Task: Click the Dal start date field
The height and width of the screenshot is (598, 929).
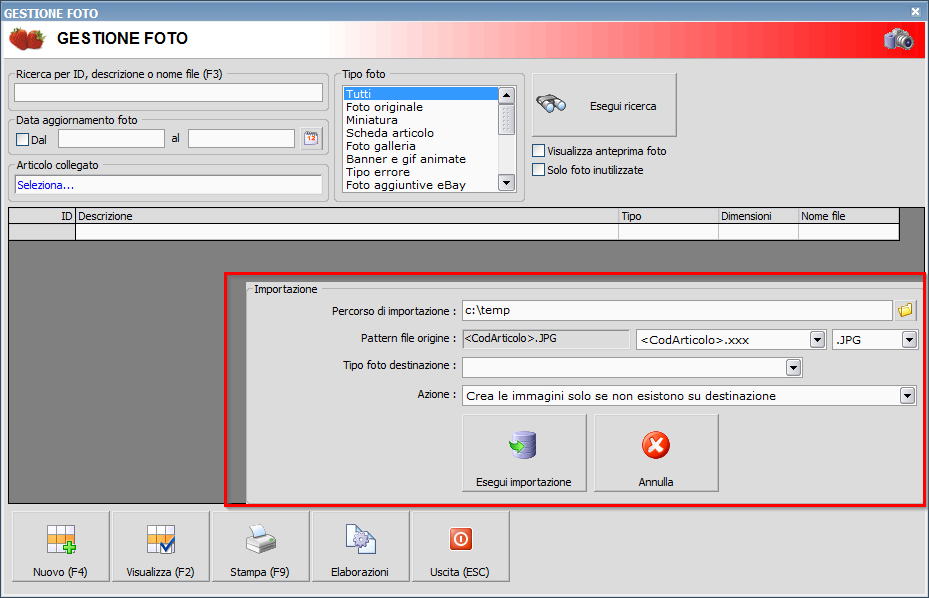Action: point(111,139)
